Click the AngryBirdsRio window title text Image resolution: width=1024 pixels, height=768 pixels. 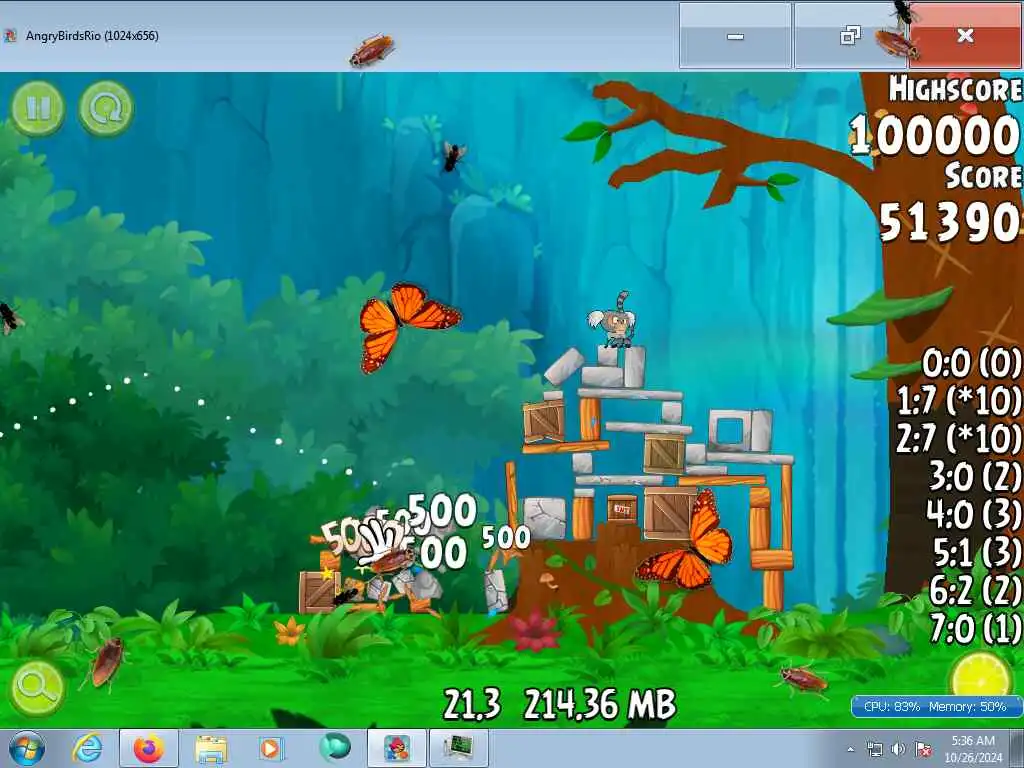(x=92, y=36)
